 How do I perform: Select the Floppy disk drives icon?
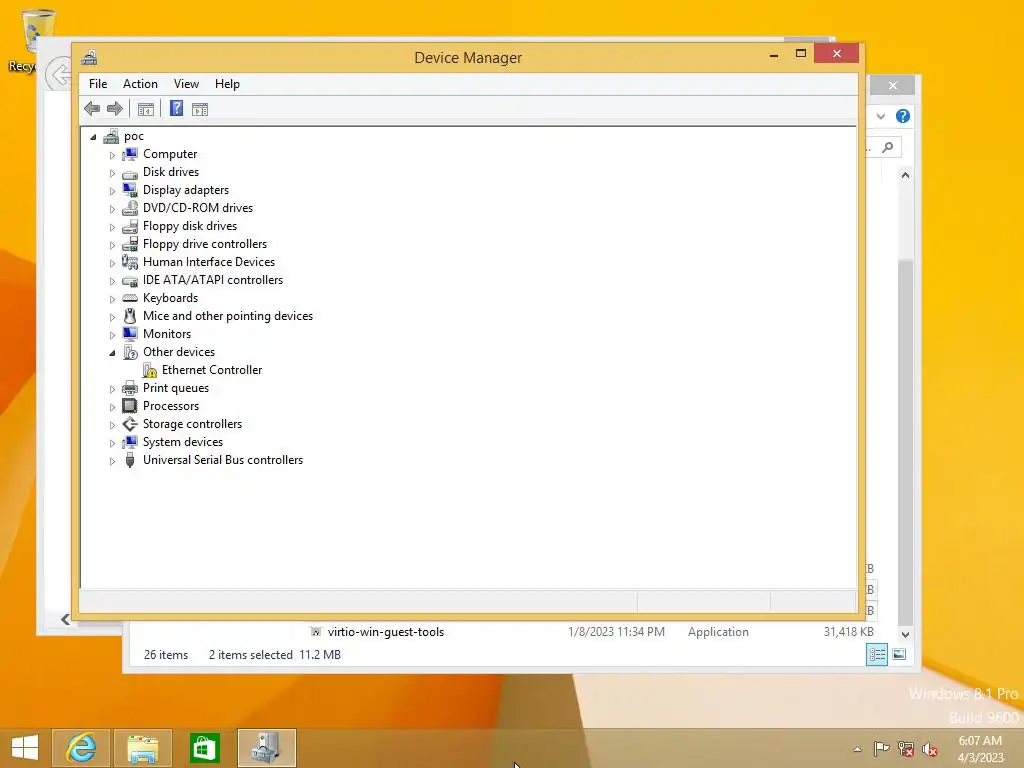(130, 226)
